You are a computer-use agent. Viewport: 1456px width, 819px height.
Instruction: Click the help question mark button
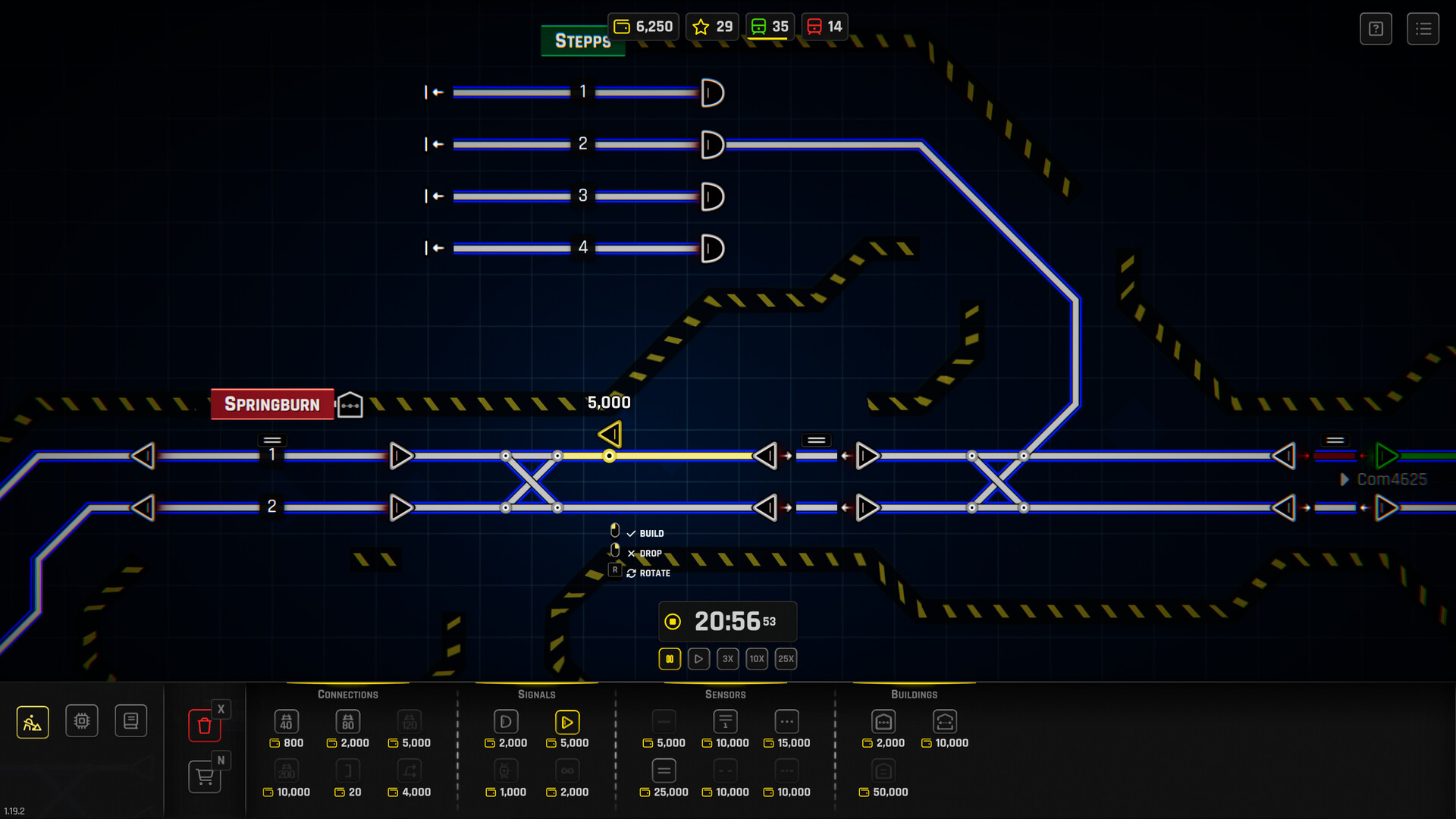1378,26
